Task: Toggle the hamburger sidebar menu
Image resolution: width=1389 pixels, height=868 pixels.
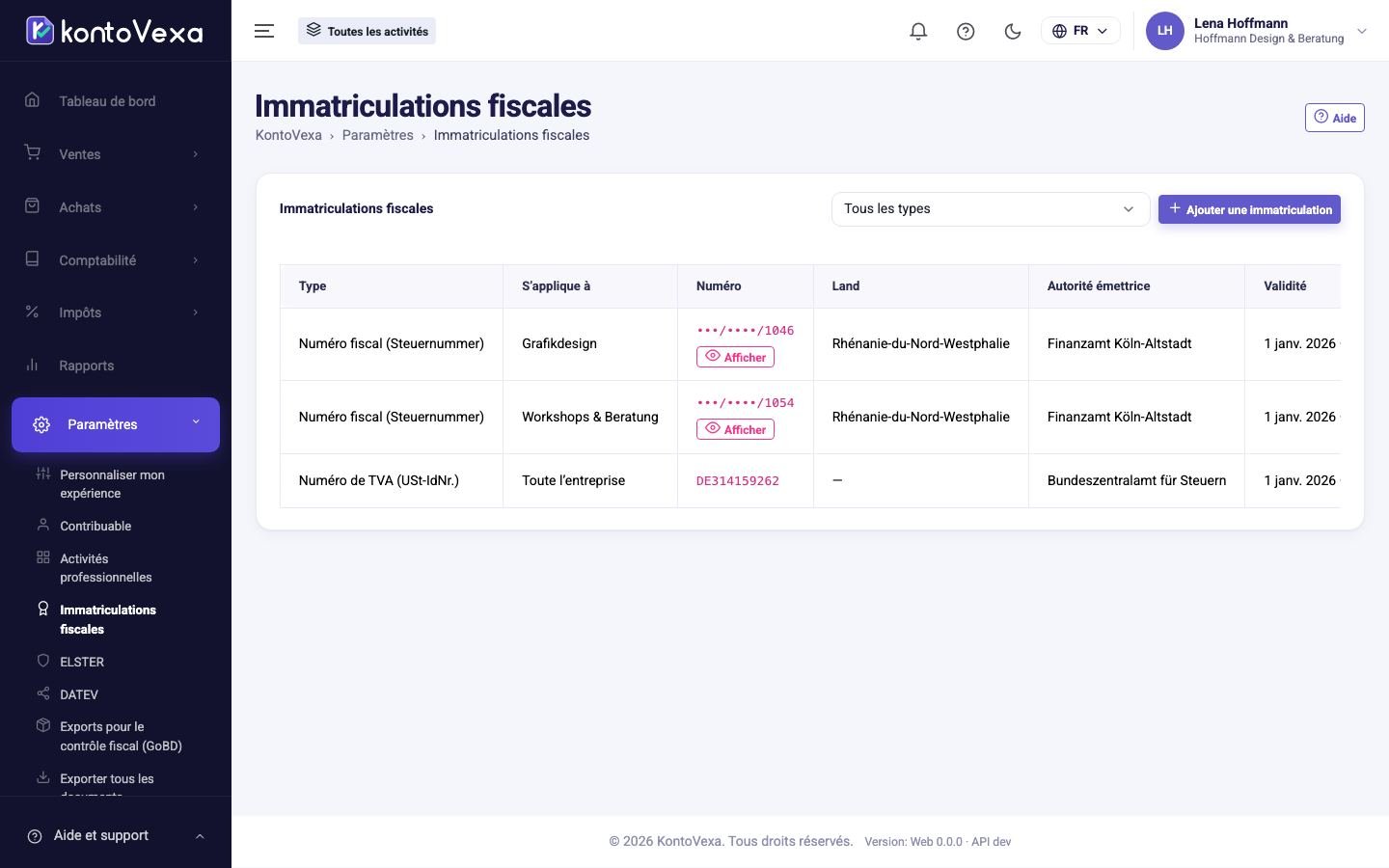Action: click(264, 31)
